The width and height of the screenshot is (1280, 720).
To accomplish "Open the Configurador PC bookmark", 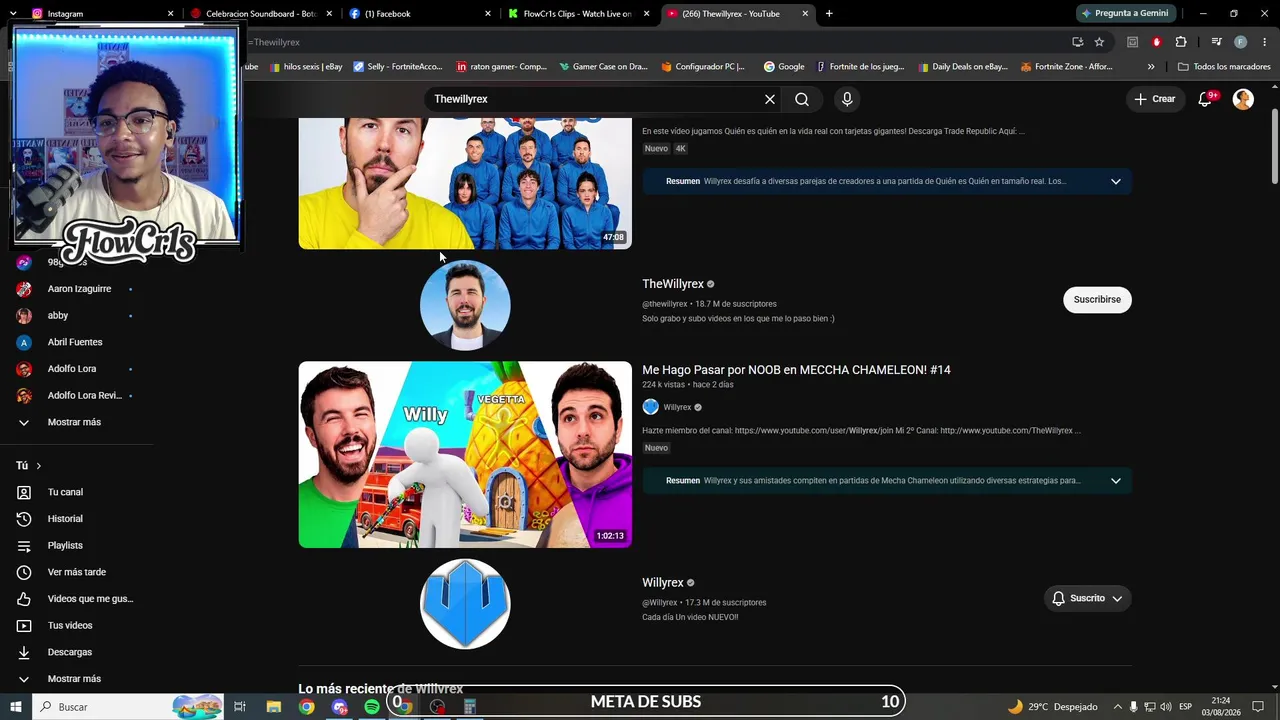I will tap(703, 67).
